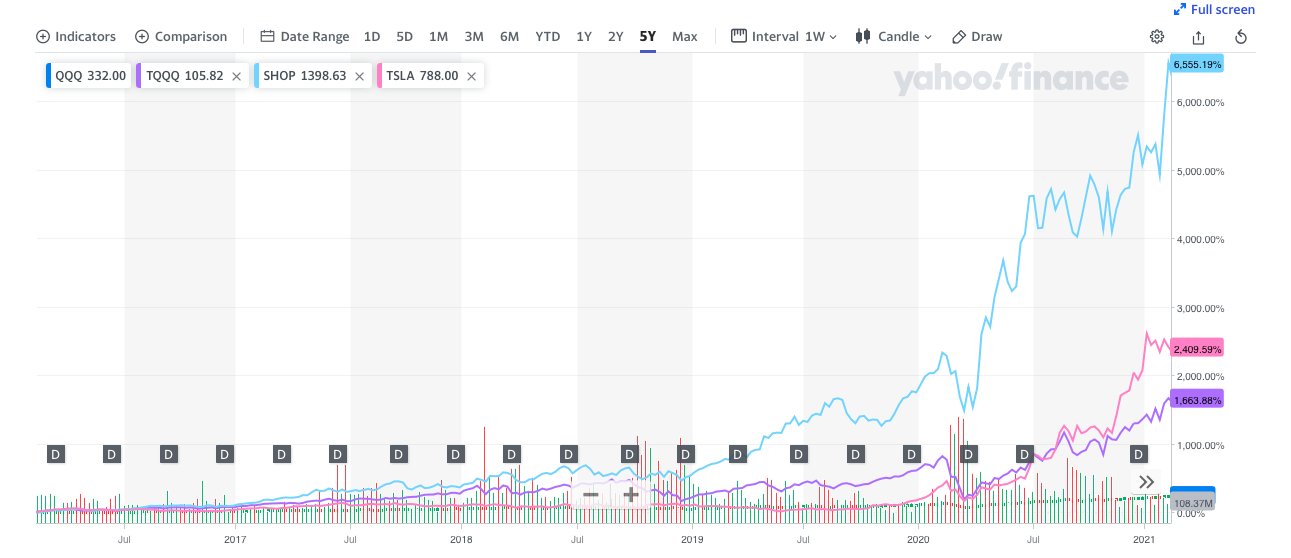Click the 108.37M volume tag
This screenshot has width=1291, height=558.
(x=1192, y=503)
